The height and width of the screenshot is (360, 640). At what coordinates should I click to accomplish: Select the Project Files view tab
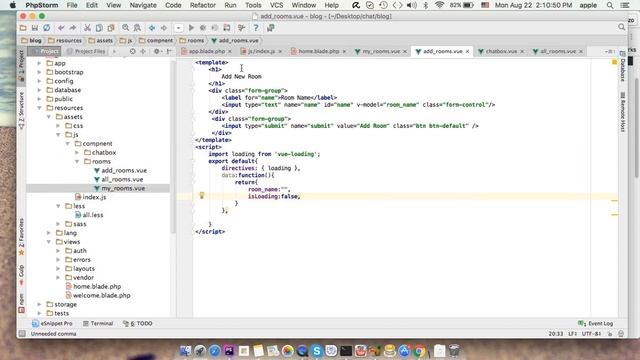click(x=86, y=51)
